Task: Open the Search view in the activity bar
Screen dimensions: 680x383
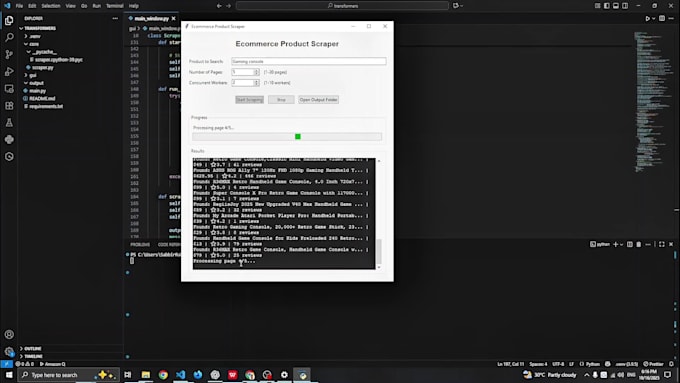Action: [9, 37]
